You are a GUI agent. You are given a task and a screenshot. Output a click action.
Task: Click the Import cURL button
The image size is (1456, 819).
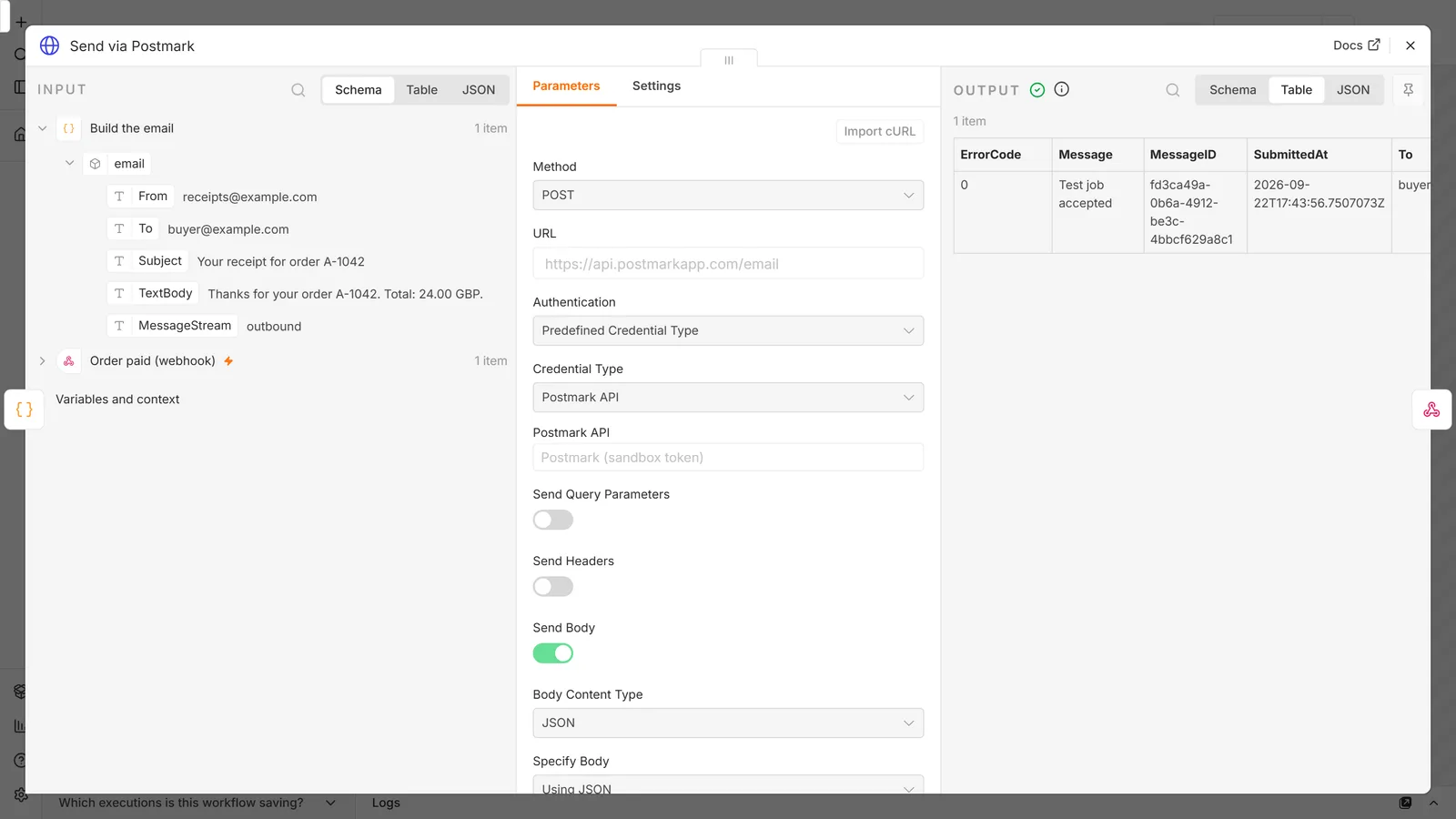879,132
